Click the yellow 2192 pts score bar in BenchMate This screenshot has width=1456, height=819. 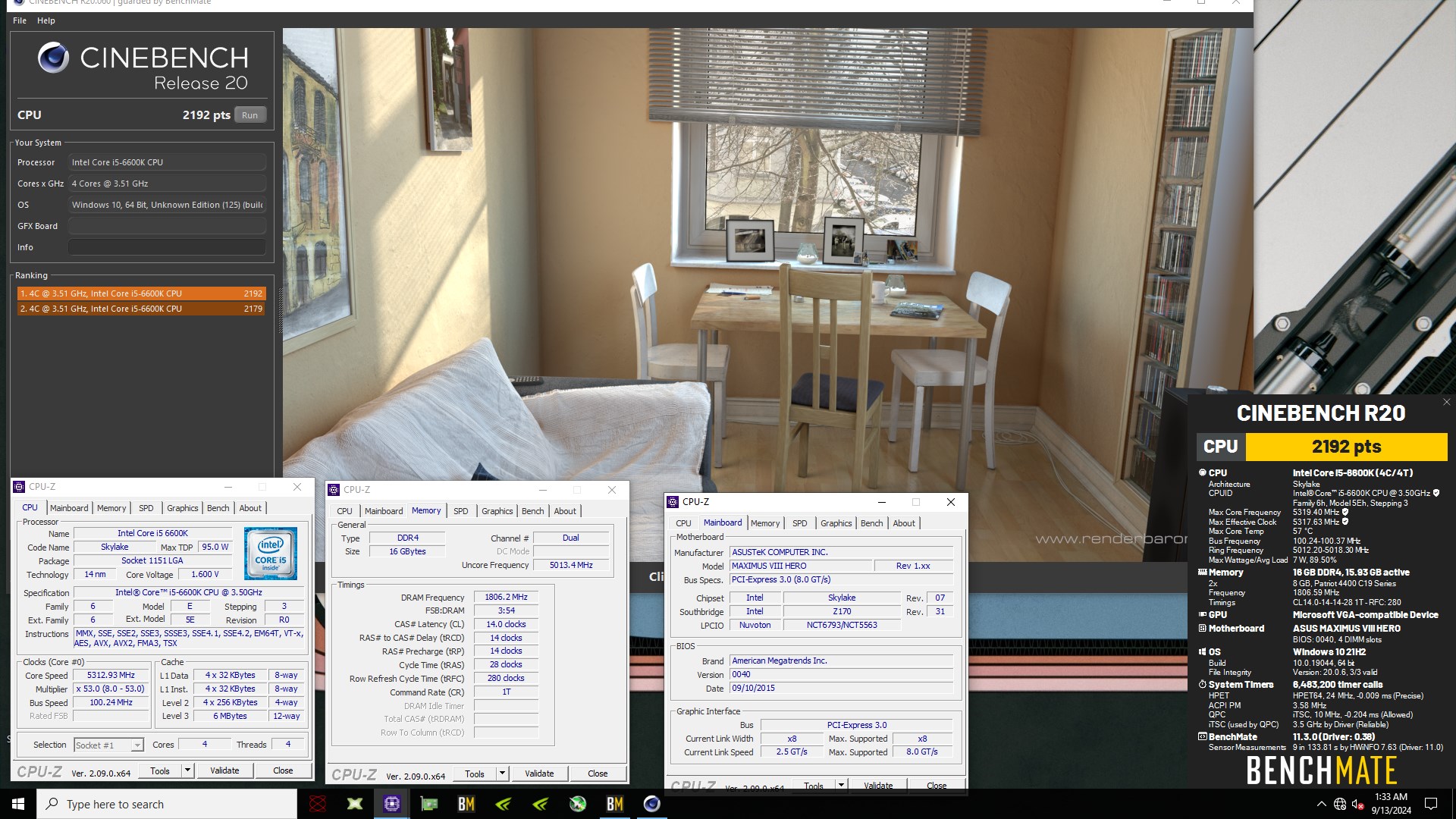(x=1346, y=447)
